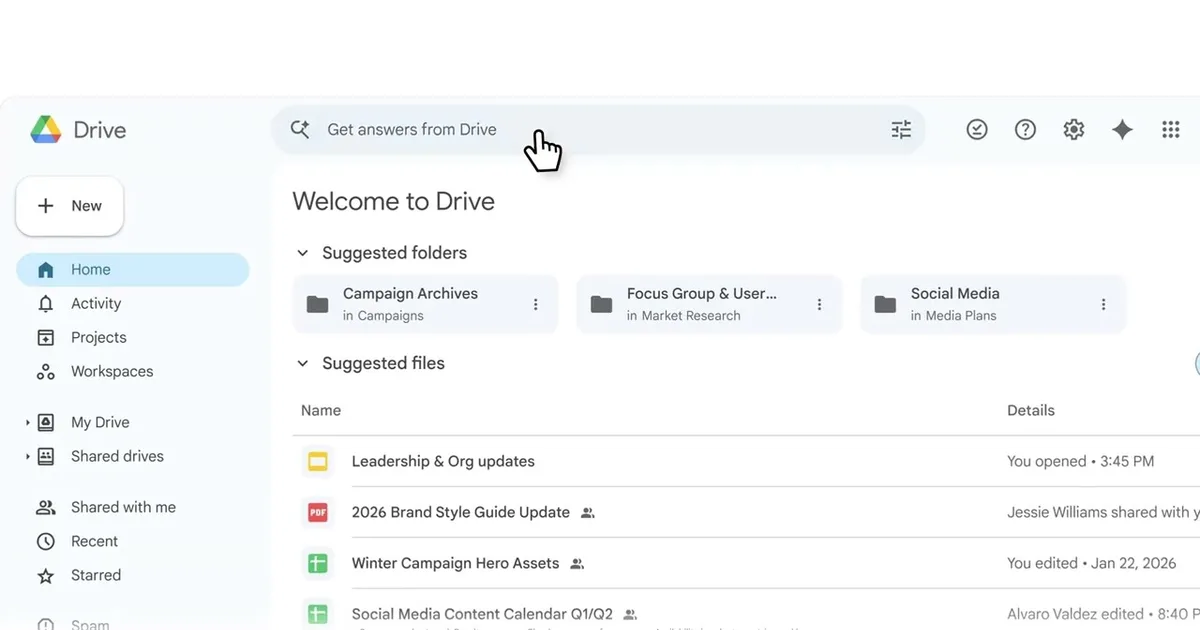1200x630 pixels.
Task: Click 'in Market Research' location text
Action: point(684,316)
